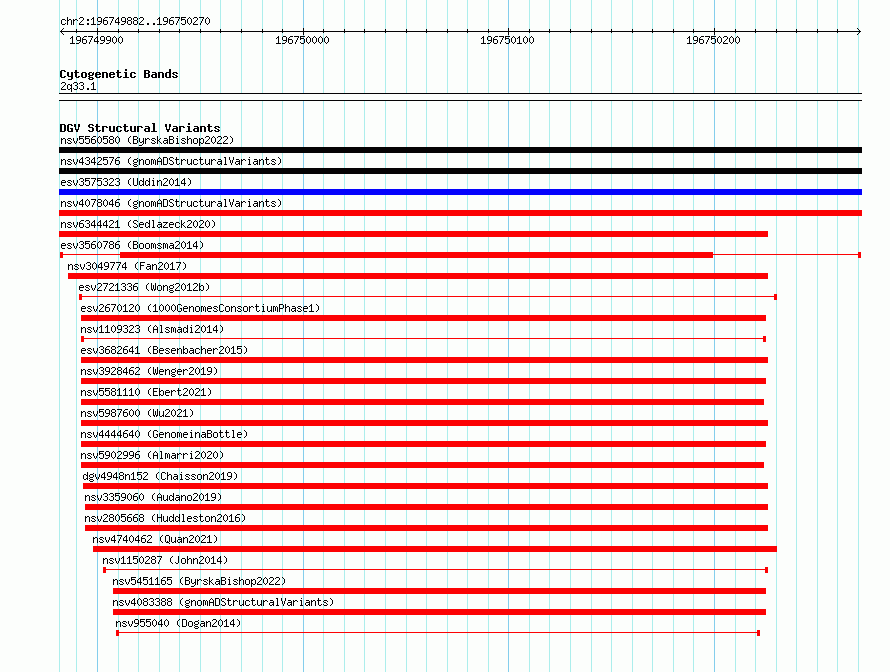Click the ruler's left arrow end
890x672 pixels.
click(62, 32)
